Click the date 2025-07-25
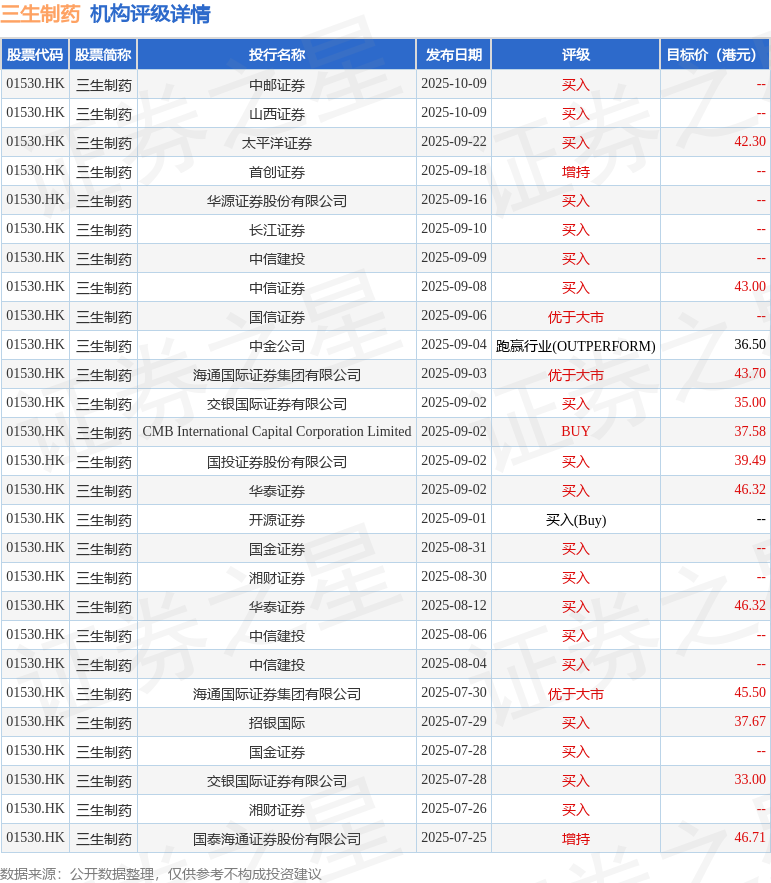 (x=453, y=837)
